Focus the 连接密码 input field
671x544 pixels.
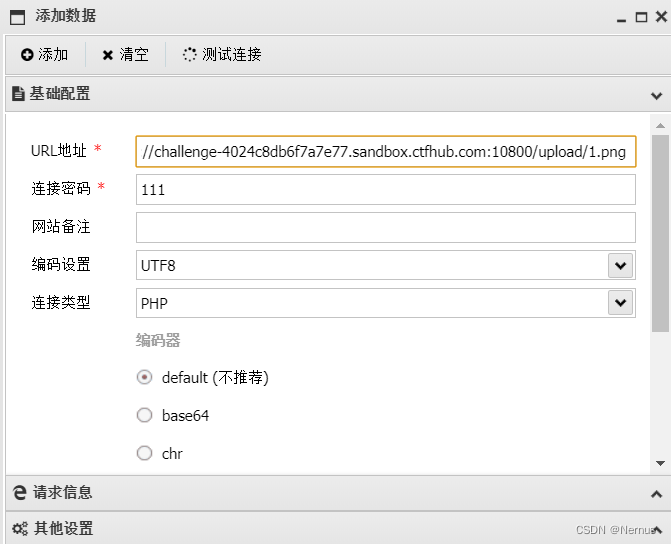(386, 190)
